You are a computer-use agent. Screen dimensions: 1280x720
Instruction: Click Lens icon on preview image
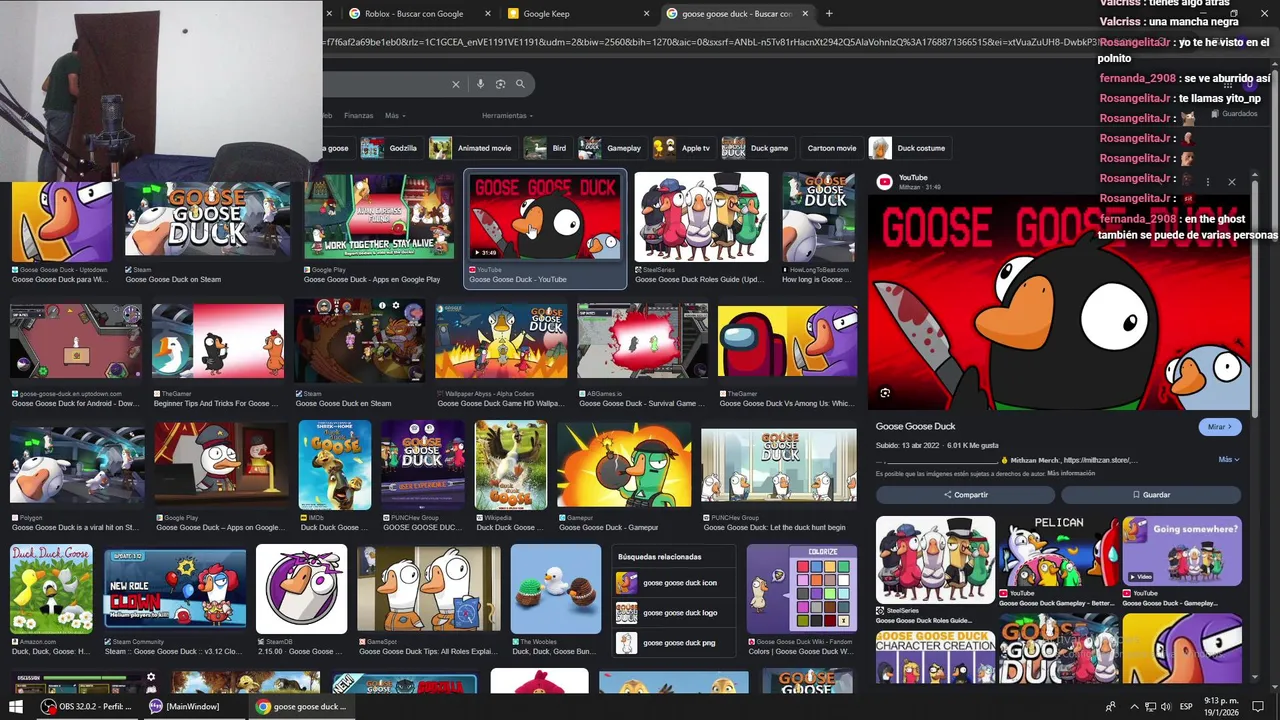coord(885,393)
